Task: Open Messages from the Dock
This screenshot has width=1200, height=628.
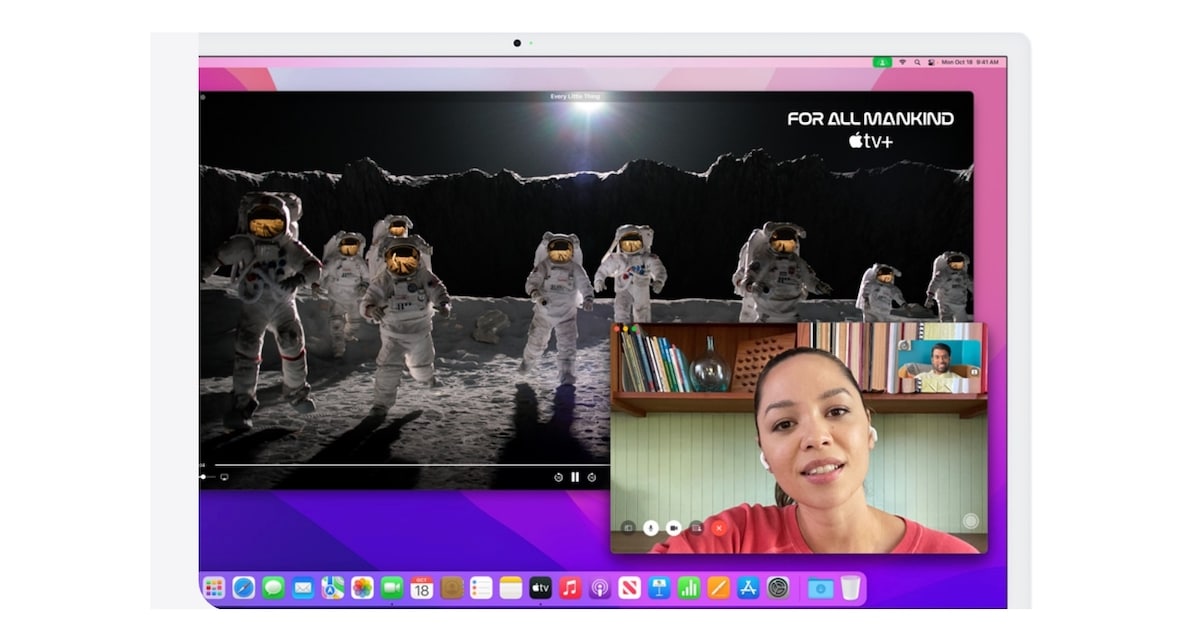Action: click(x=273, y=588)
